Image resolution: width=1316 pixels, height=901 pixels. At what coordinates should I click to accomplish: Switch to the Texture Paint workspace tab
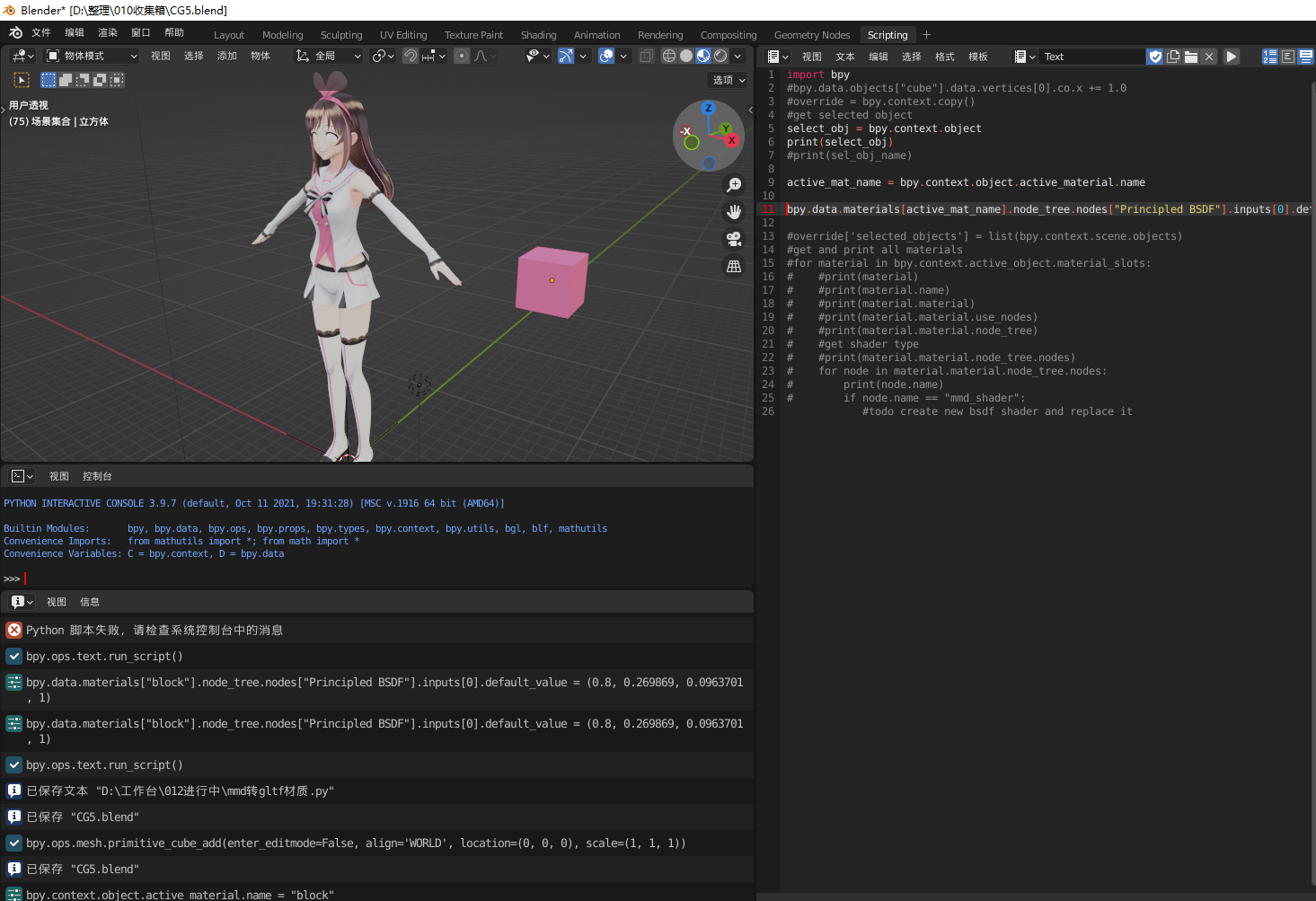[x=473, y=35]
